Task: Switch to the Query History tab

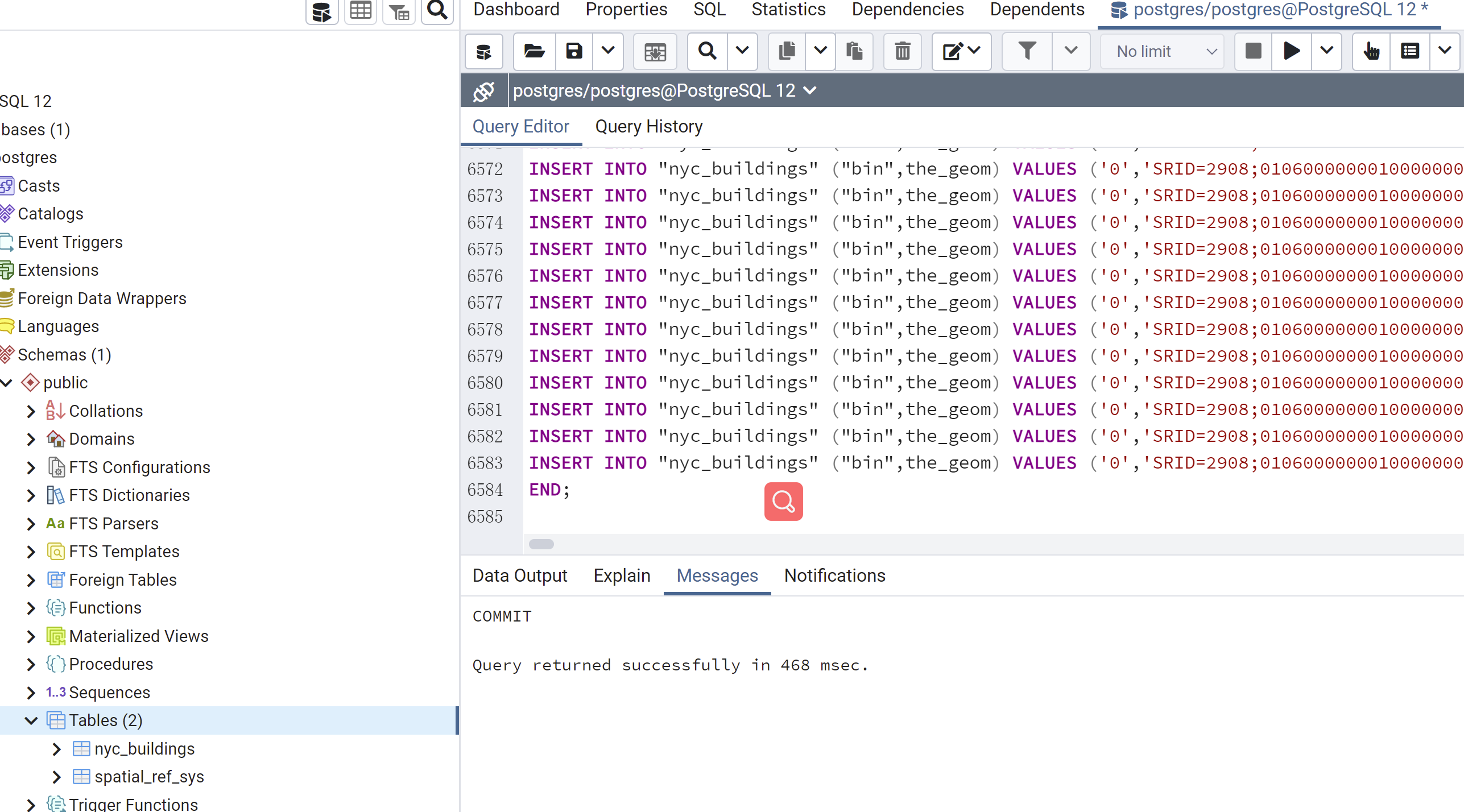Action: point(648,126)
